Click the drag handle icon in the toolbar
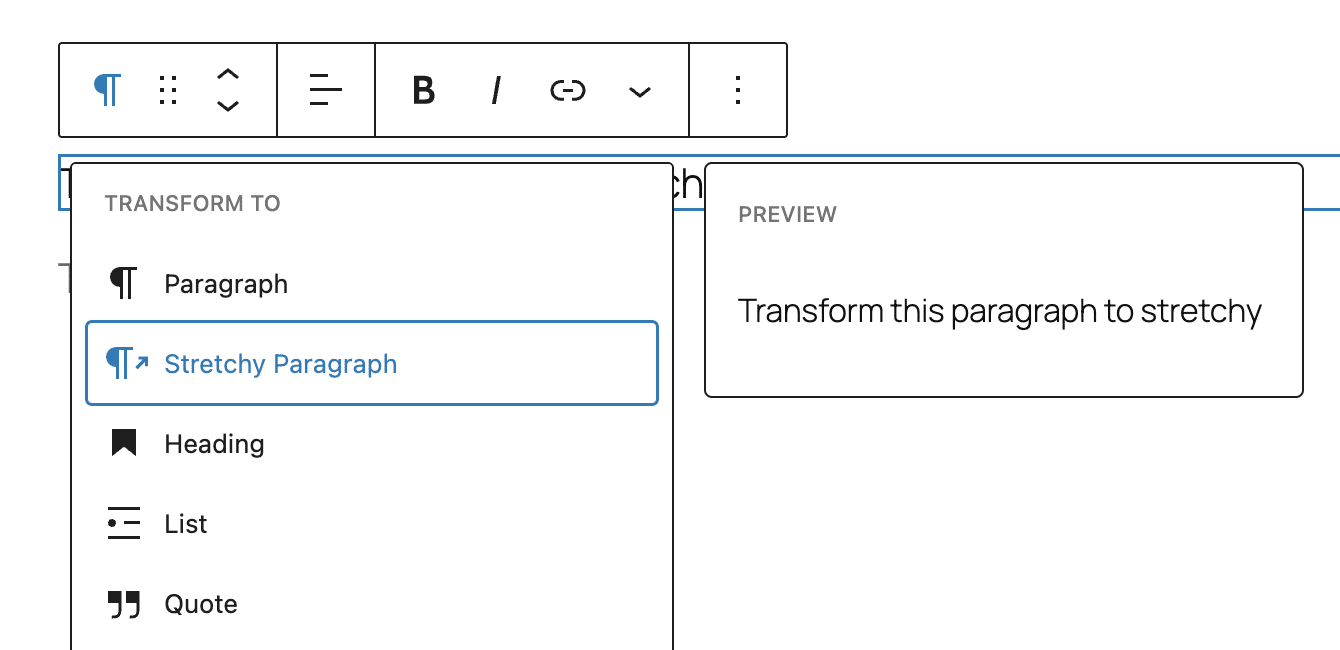 coord(167,90)
